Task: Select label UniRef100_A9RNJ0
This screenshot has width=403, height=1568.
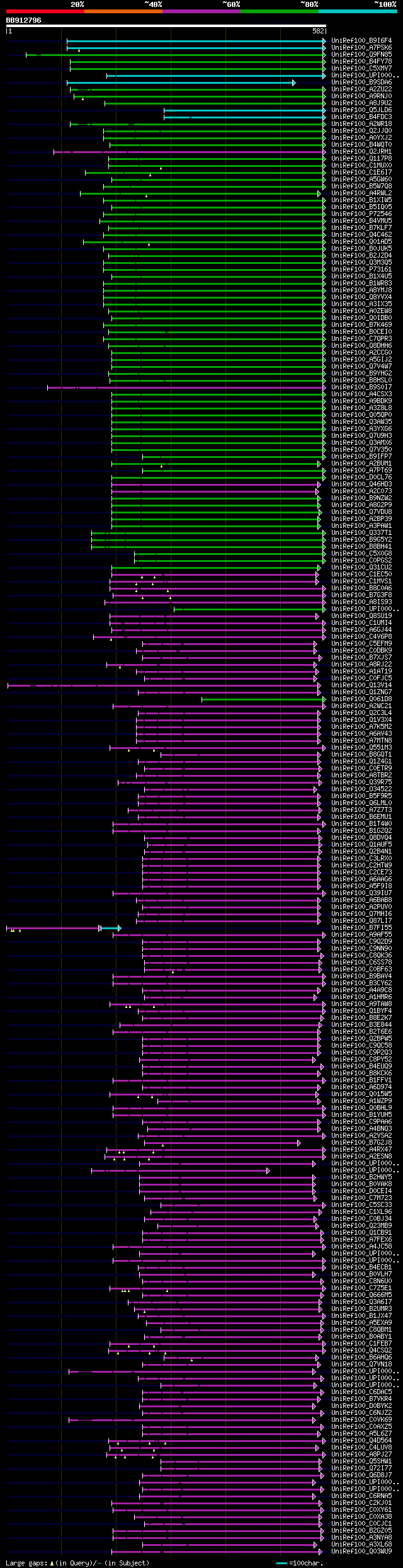Action: pyautogui.click(x=361, y=96)
